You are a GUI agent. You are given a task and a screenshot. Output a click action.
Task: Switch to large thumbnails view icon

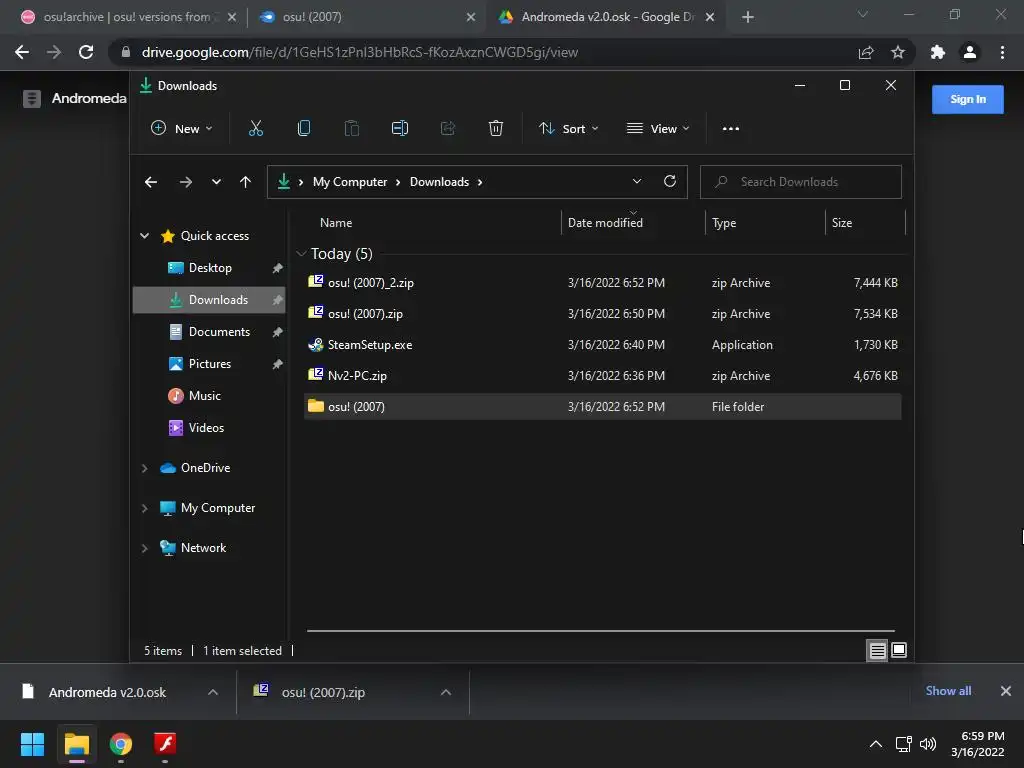click(x=899, y=650)
